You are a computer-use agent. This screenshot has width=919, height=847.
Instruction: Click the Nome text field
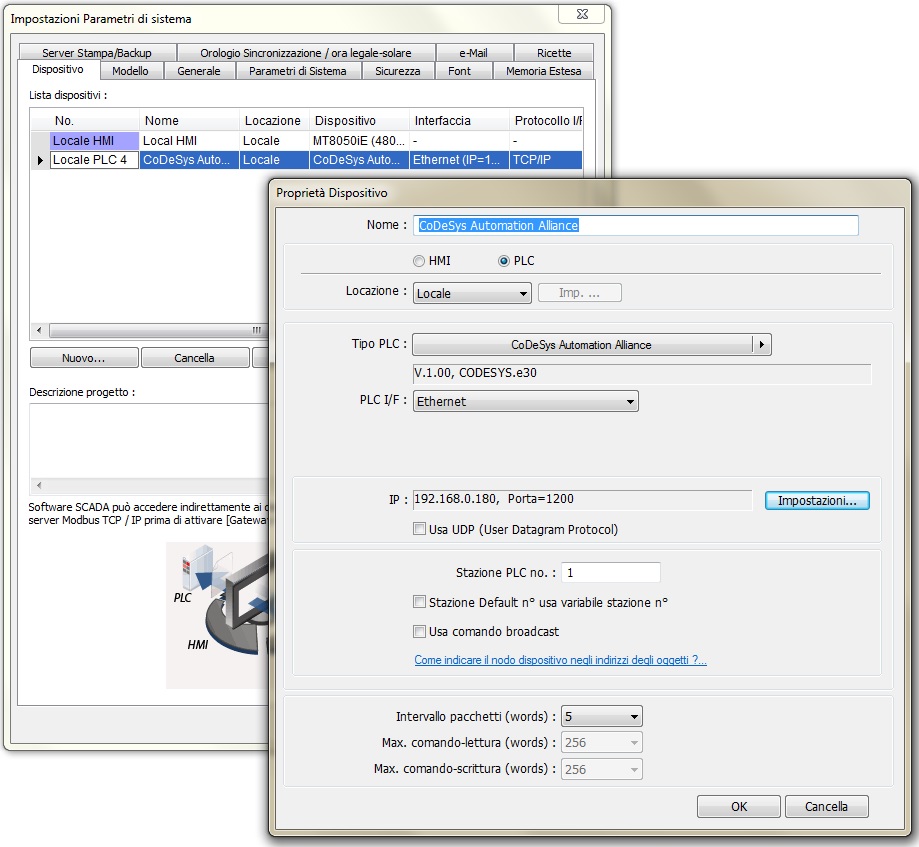636,226
